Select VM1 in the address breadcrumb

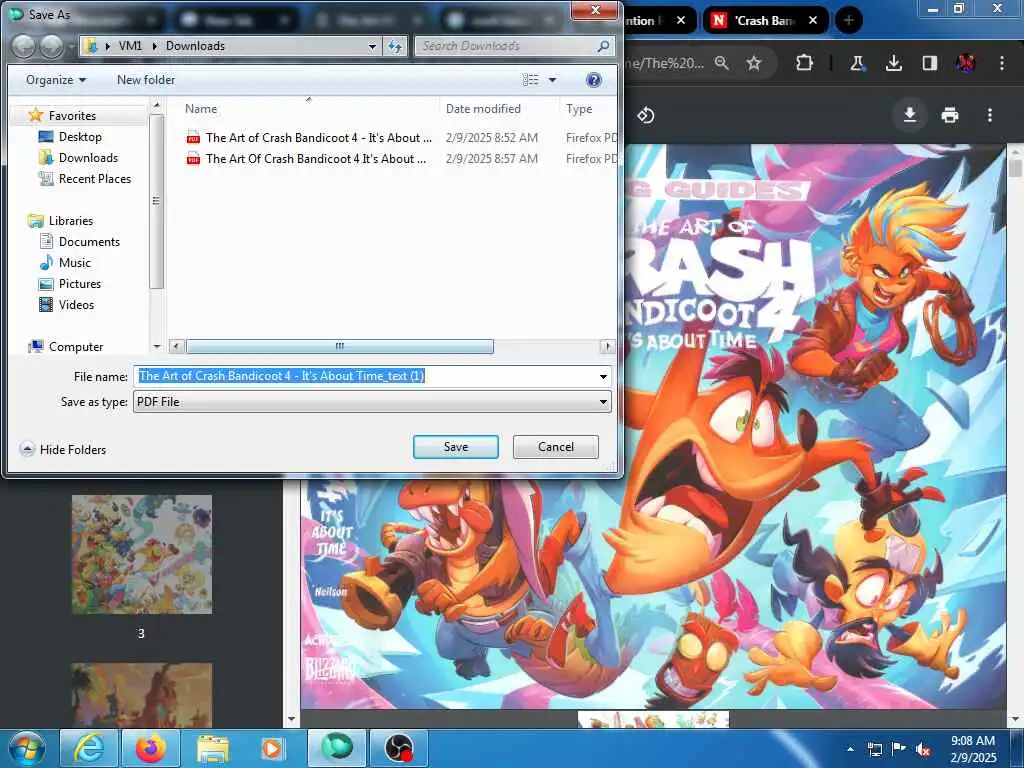pyautogui.click(x=130, y=46)
